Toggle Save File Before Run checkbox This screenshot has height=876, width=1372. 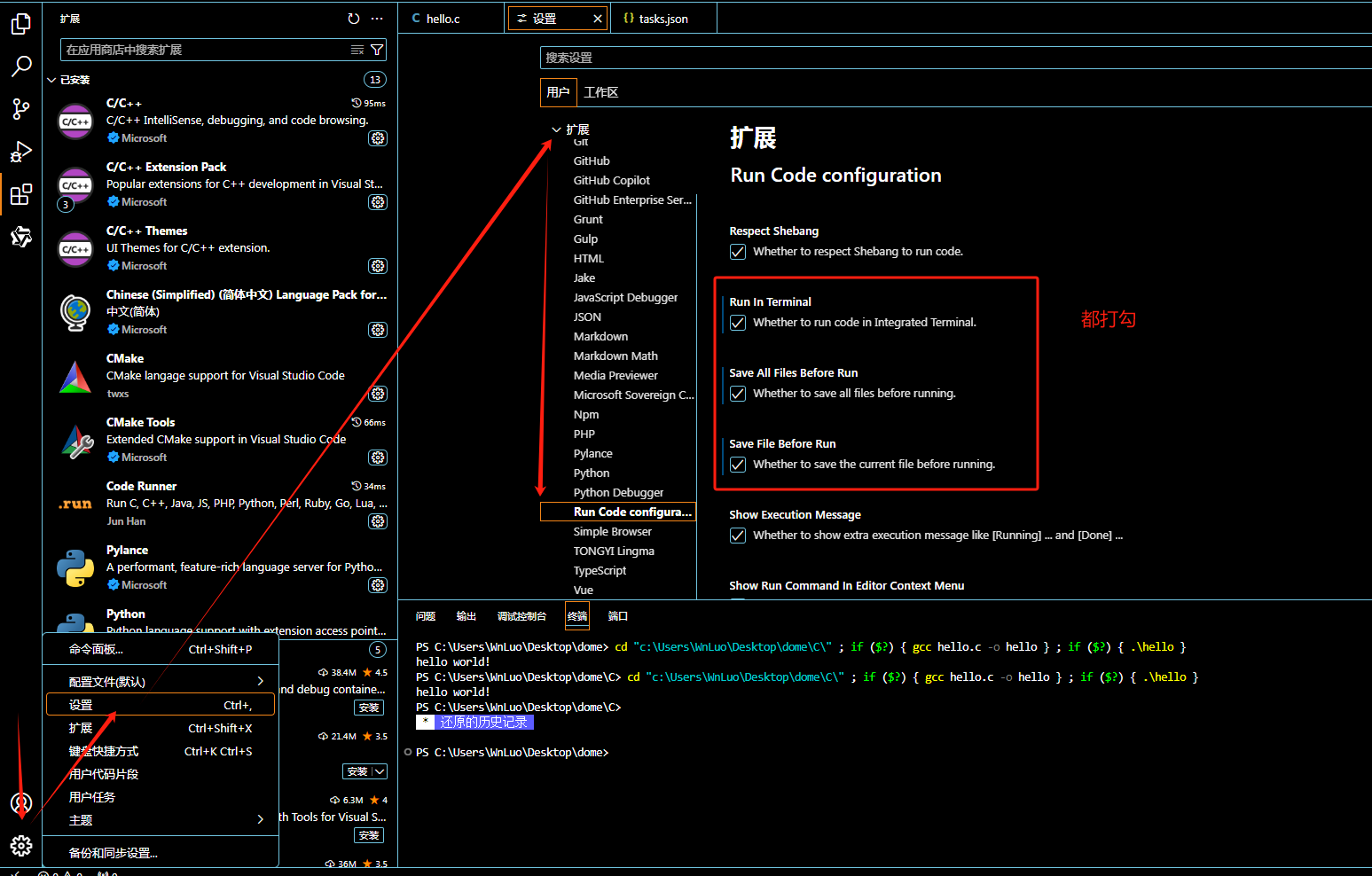point(738,465)
